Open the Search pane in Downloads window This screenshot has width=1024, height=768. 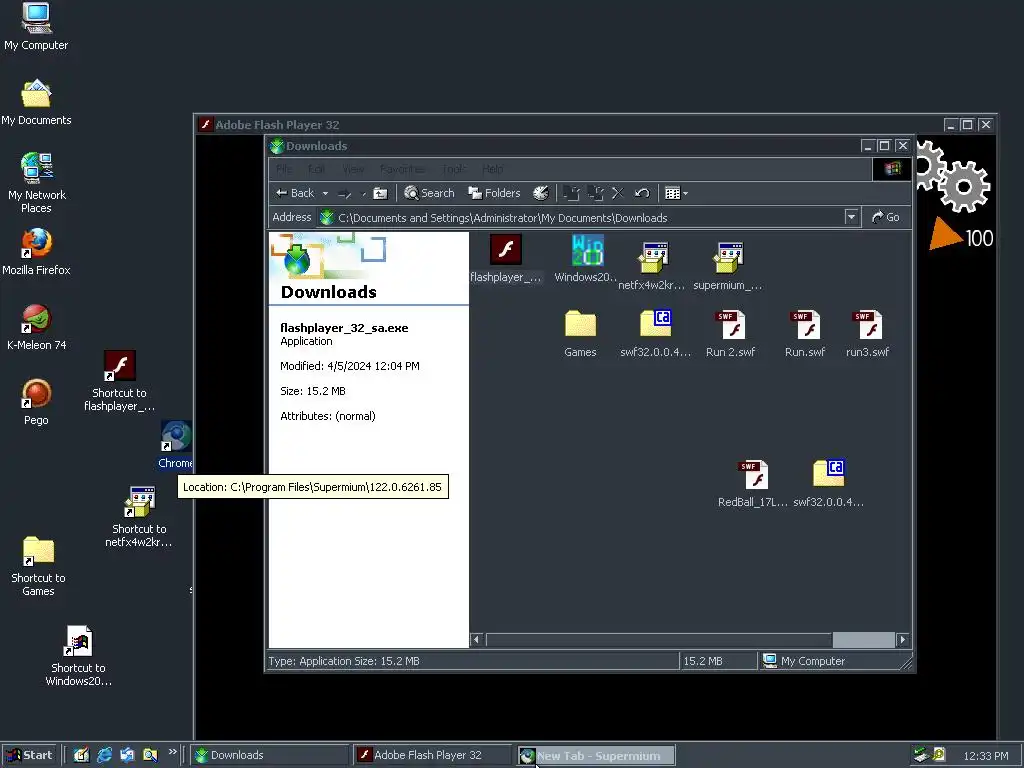click(x=429, y=193)
